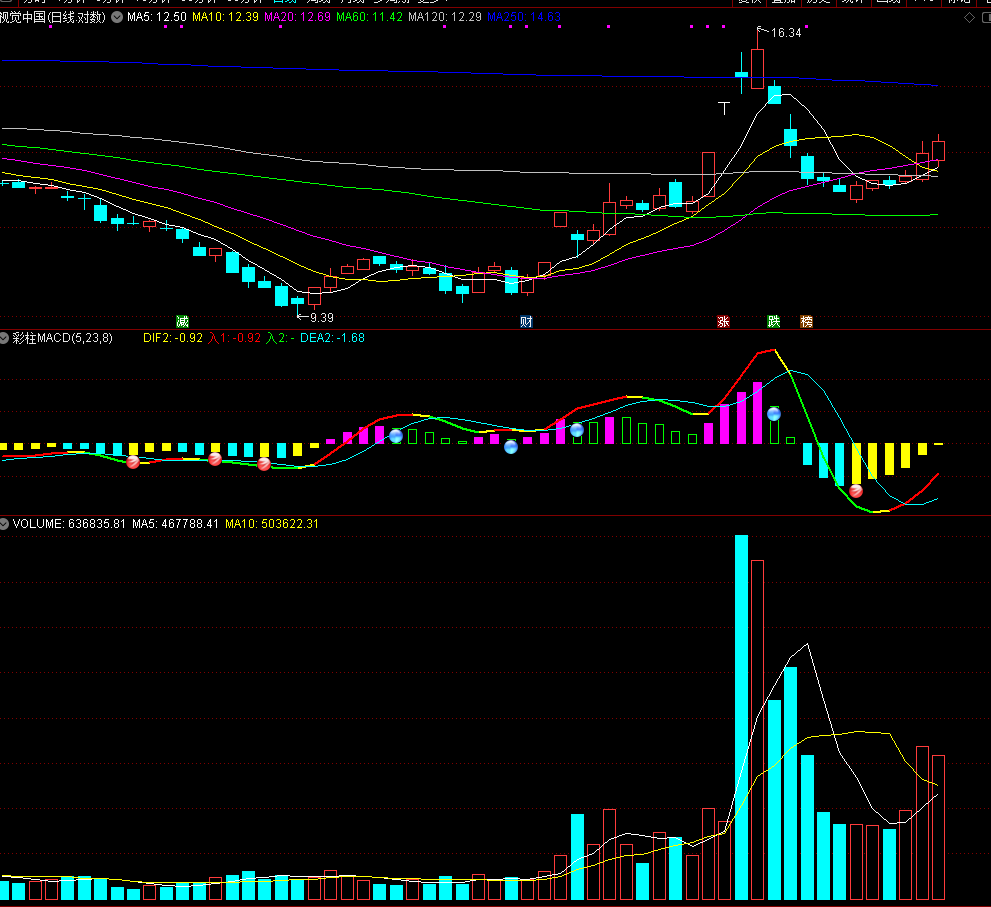Image resolution: width=991 pixels, height=907 pixels.
Task: Open the VOLUME indicator dropdown arrow
Action: click(4, 524)
